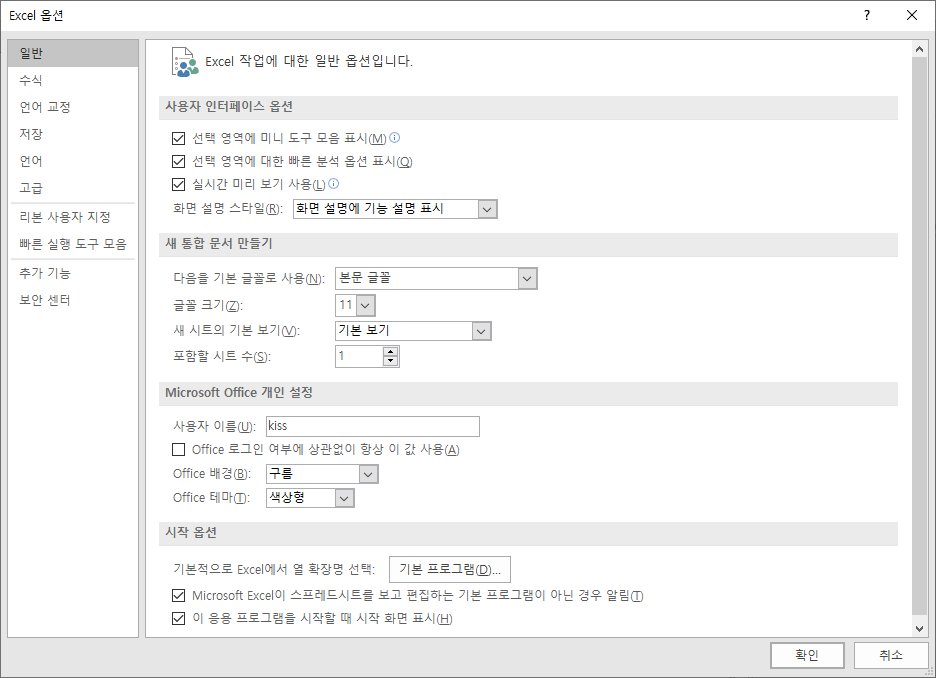Toggle 시작할 때 시작 화면 표시 checkbox
936x678 pixels.
[178, 618]
